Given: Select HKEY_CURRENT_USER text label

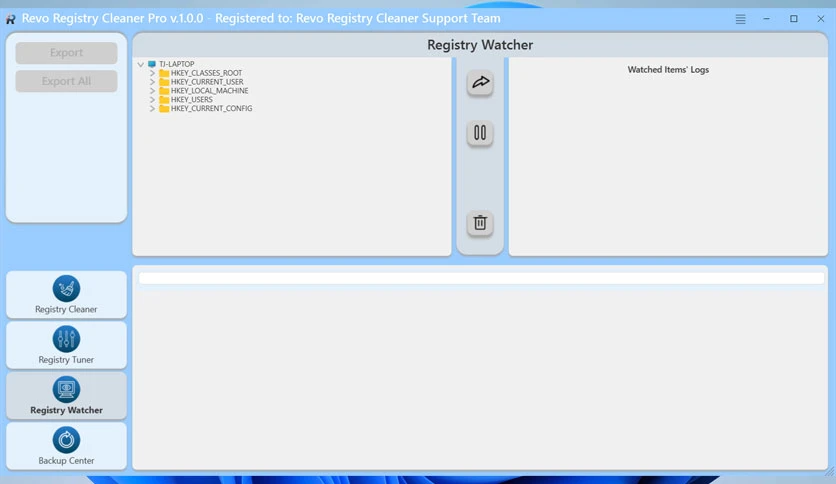Looking at the screenshot, I should pyautogui.click(x=207, y=82).
